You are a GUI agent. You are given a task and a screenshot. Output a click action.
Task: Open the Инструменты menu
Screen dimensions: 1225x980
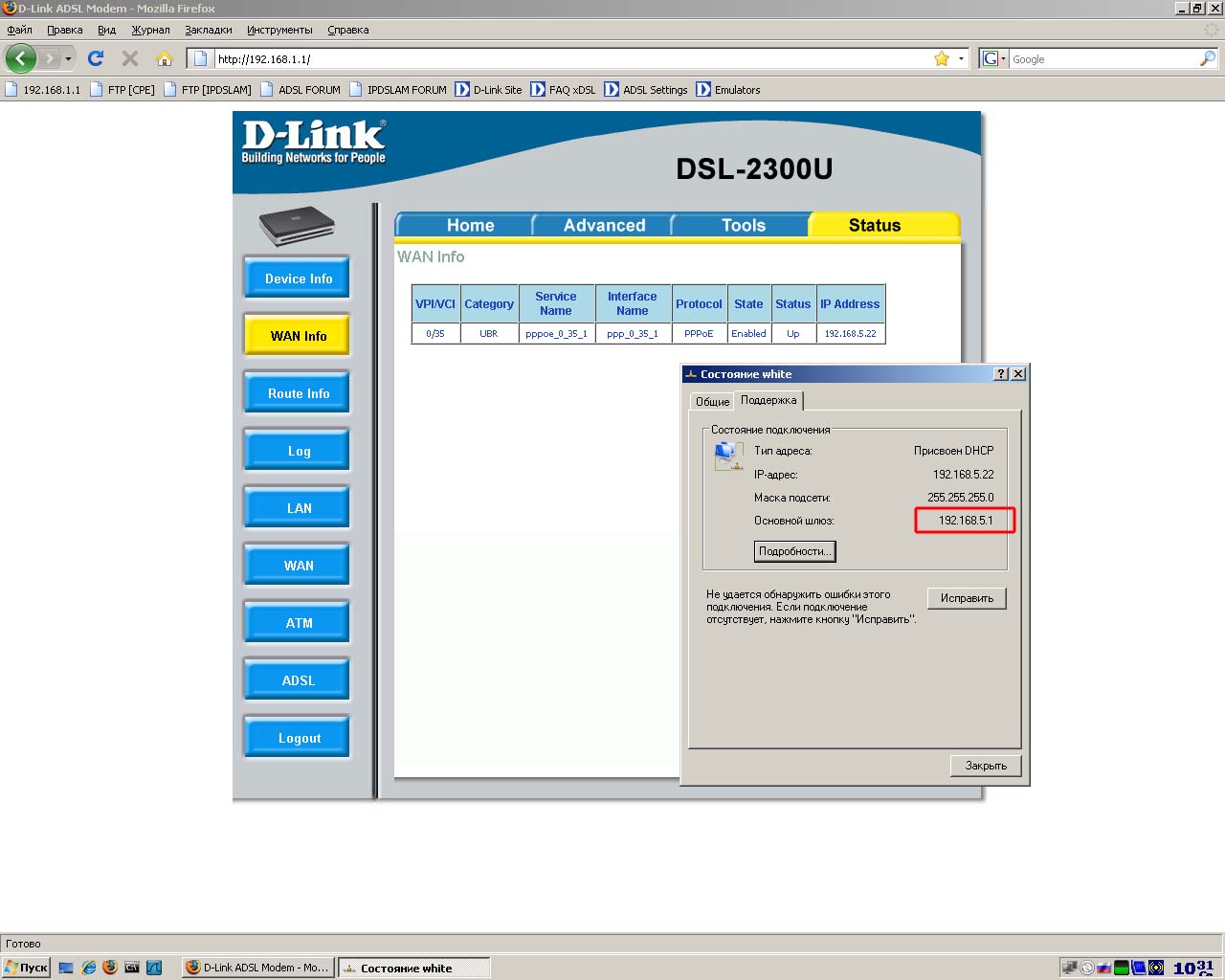click(x=279, y=30)
